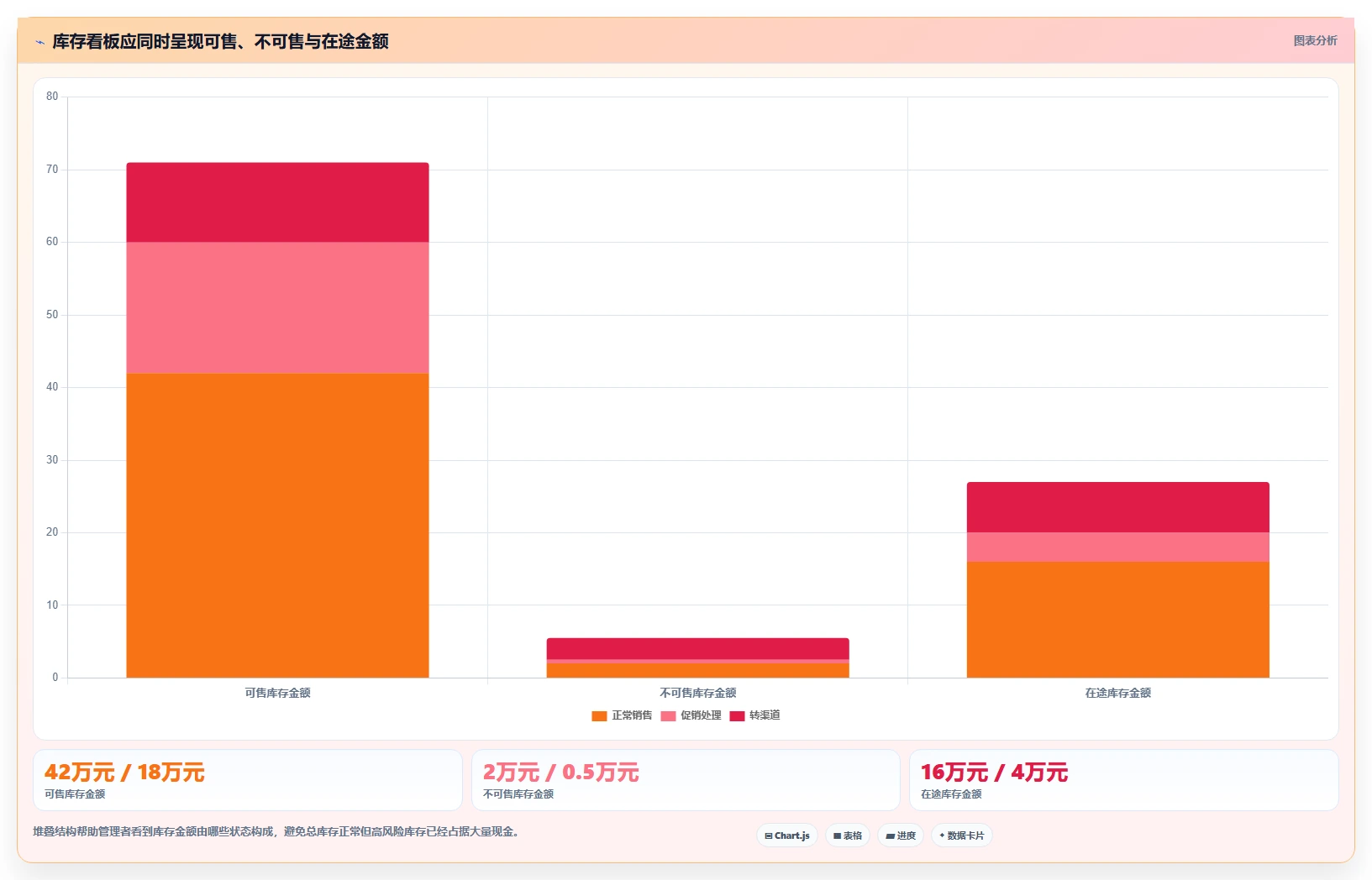Image resolution: width=1372 pixels, height=880 pixels.
Task: Click the 在途库存金额 x-axis label
Action: click(1117, 693)
